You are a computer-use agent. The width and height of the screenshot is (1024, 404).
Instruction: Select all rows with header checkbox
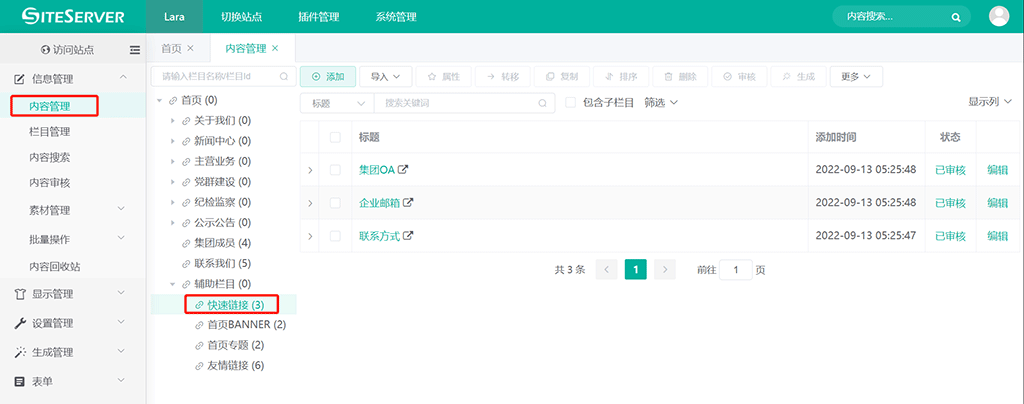[x=335, y=137]
